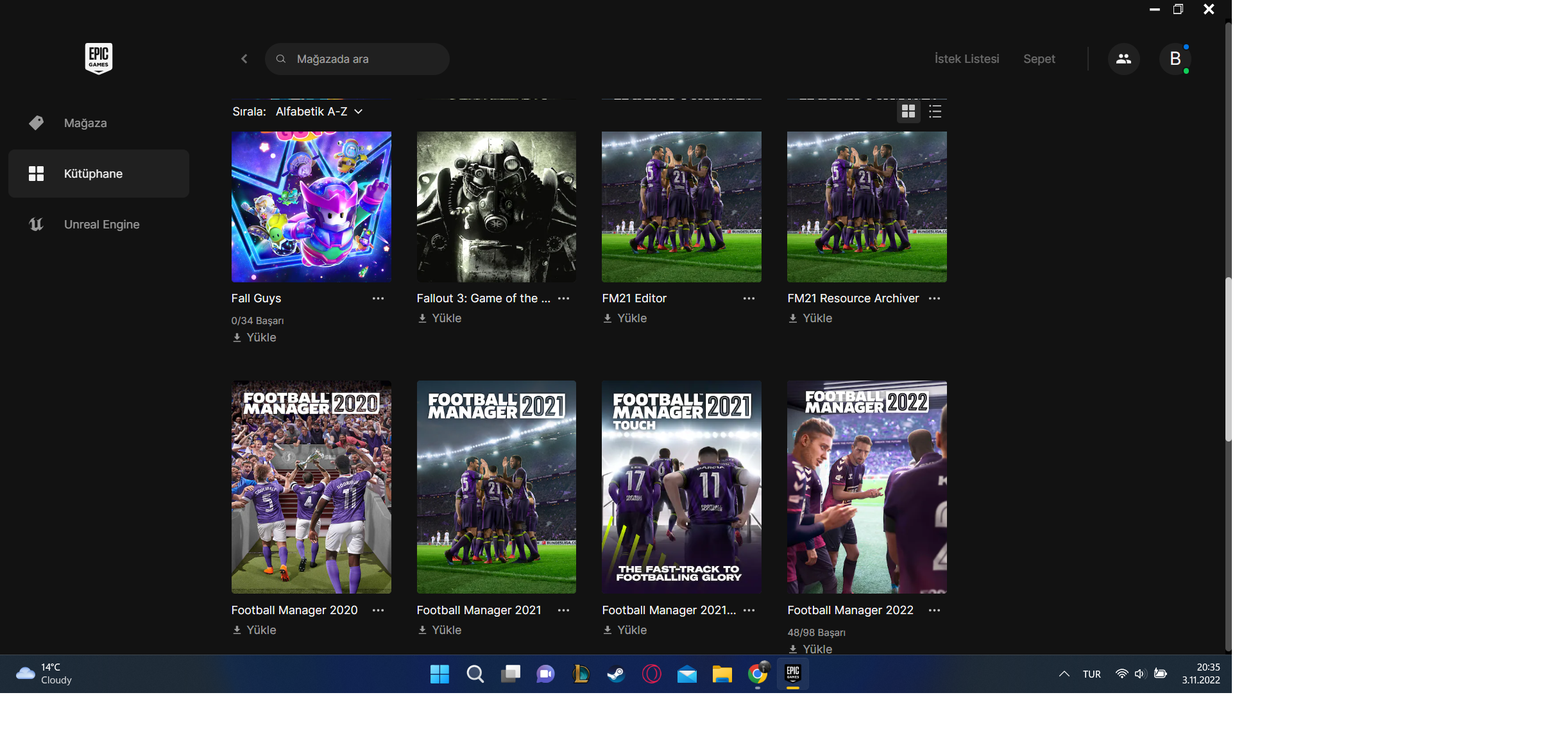Click Yükle under Fall Guys
Screen dimensions: 1568x729
pos(255,338)
